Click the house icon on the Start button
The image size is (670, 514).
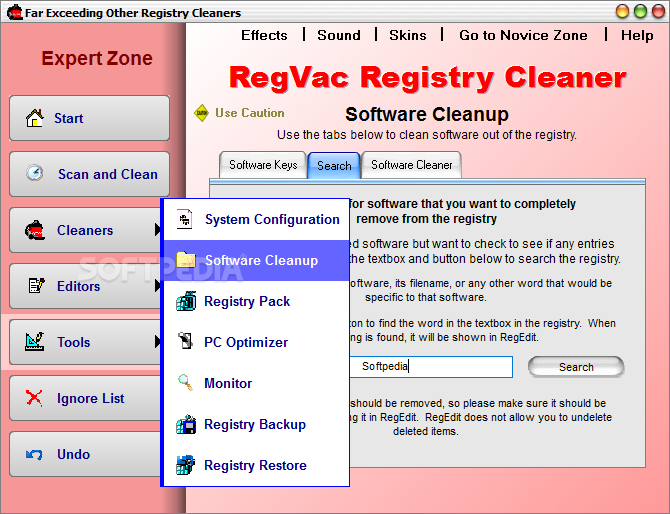pos(35,118)
